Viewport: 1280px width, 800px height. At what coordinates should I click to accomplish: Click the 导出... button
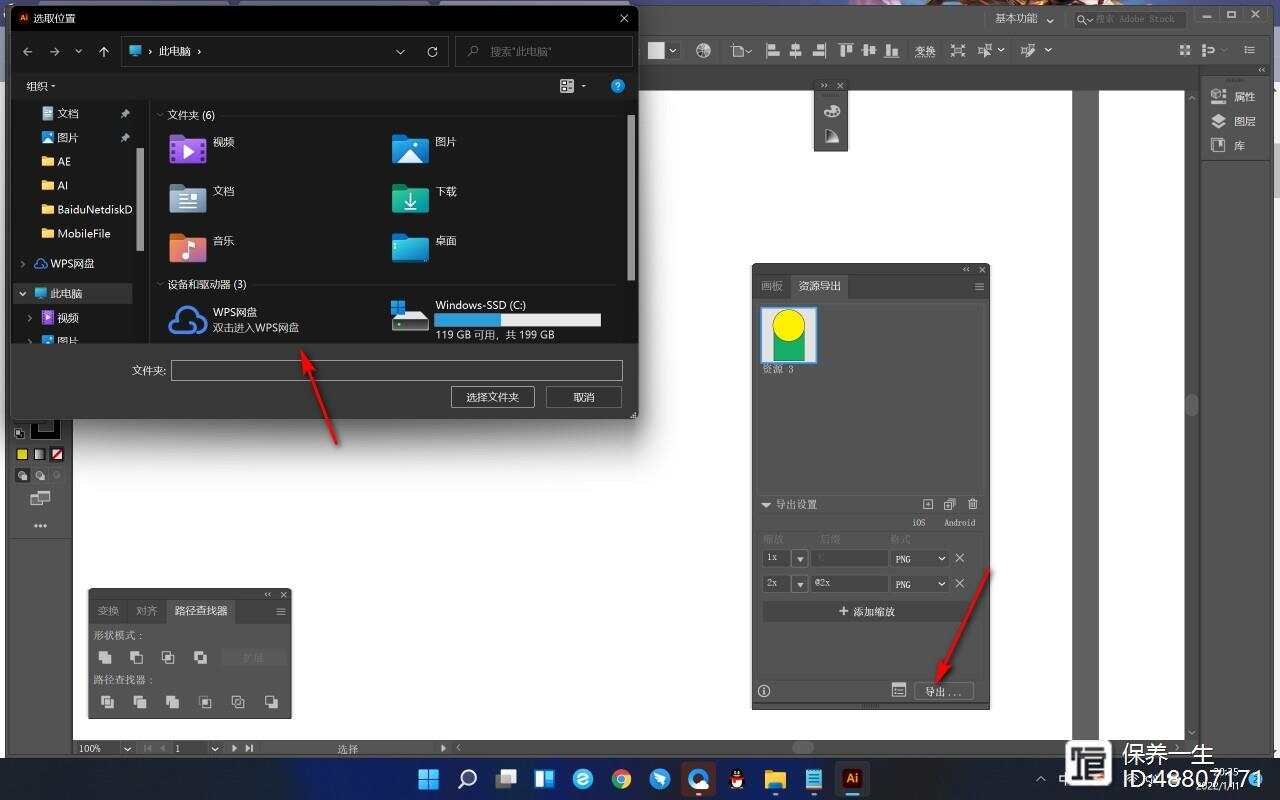tap(943, 691)
